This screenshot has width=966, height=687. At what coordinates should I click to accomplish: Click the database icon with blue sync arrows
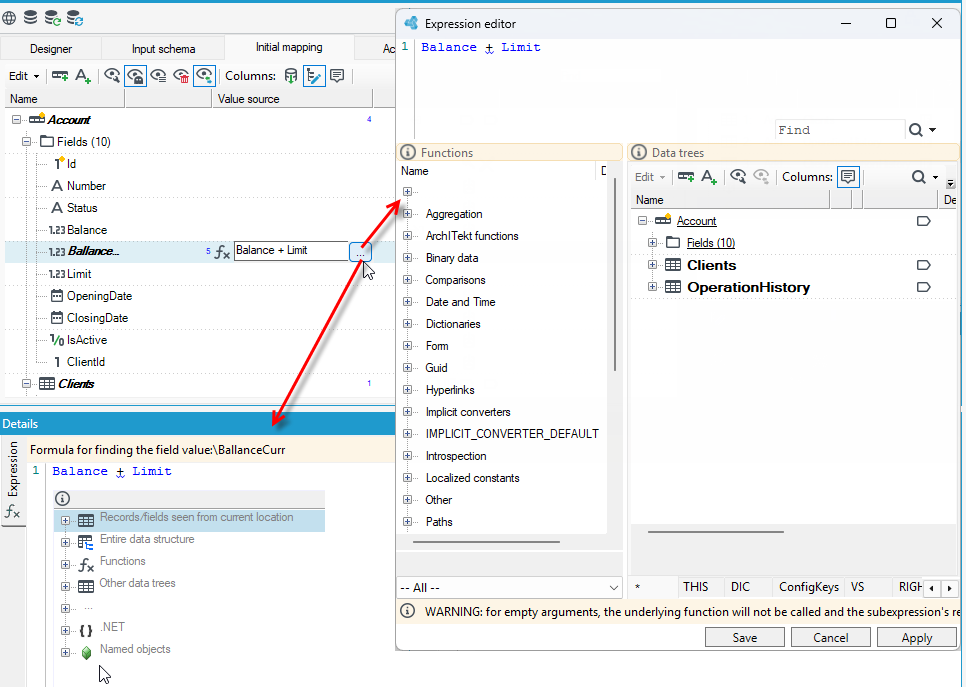pyautogui.click(x=75, y=18)
